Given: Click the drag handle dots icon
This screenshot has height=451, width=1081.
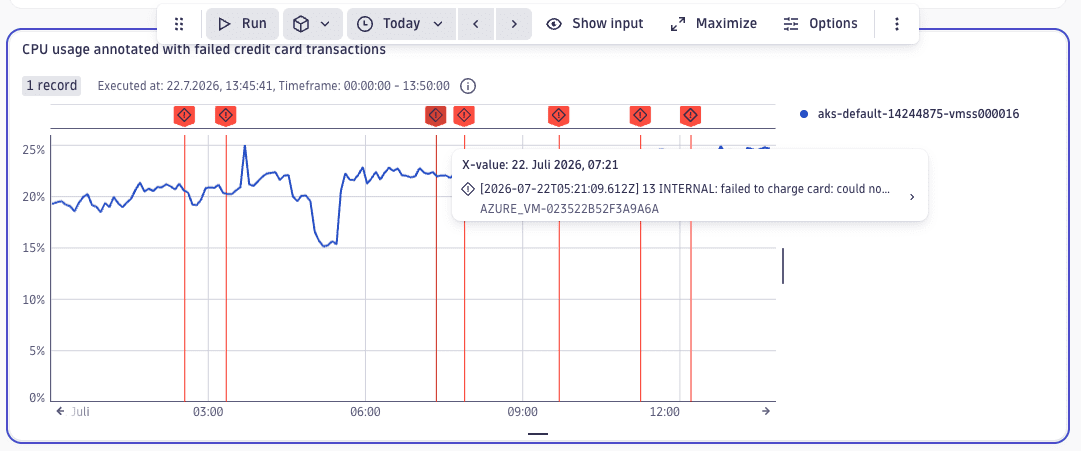Looking at the screenshot, I should point(179,24).
